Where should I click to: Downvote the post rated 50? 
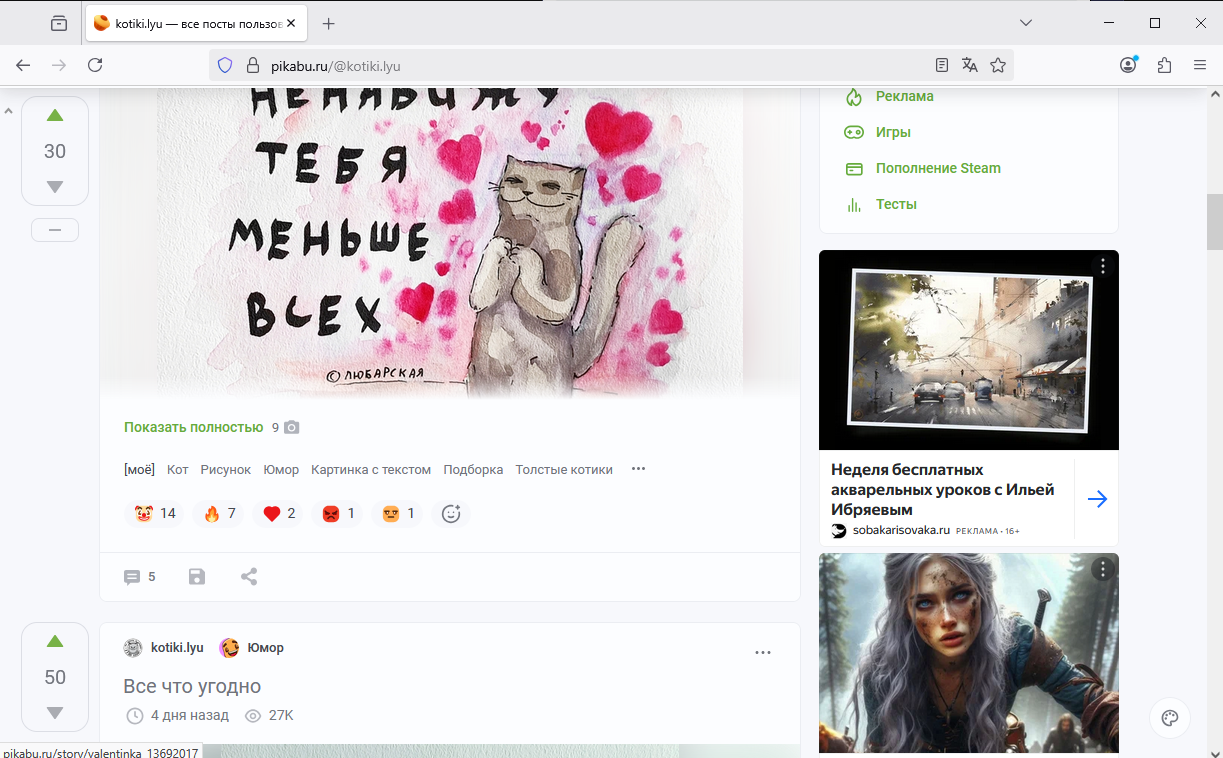pos(55,713)
